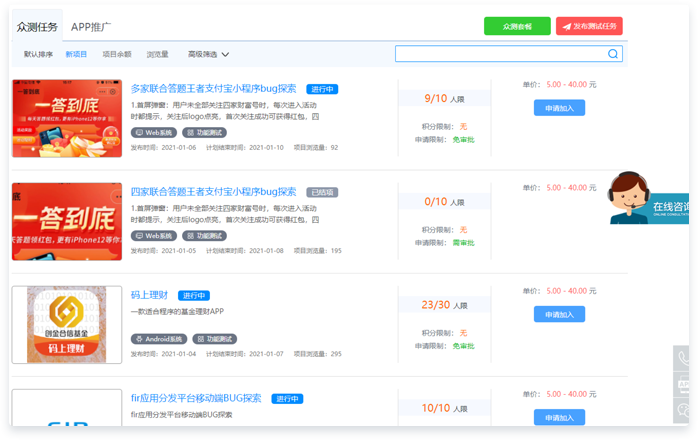This screenshot has width=698, height=440.
Task: Apply to join fir应用分发平台 project
Action: [x=559, y=417]
